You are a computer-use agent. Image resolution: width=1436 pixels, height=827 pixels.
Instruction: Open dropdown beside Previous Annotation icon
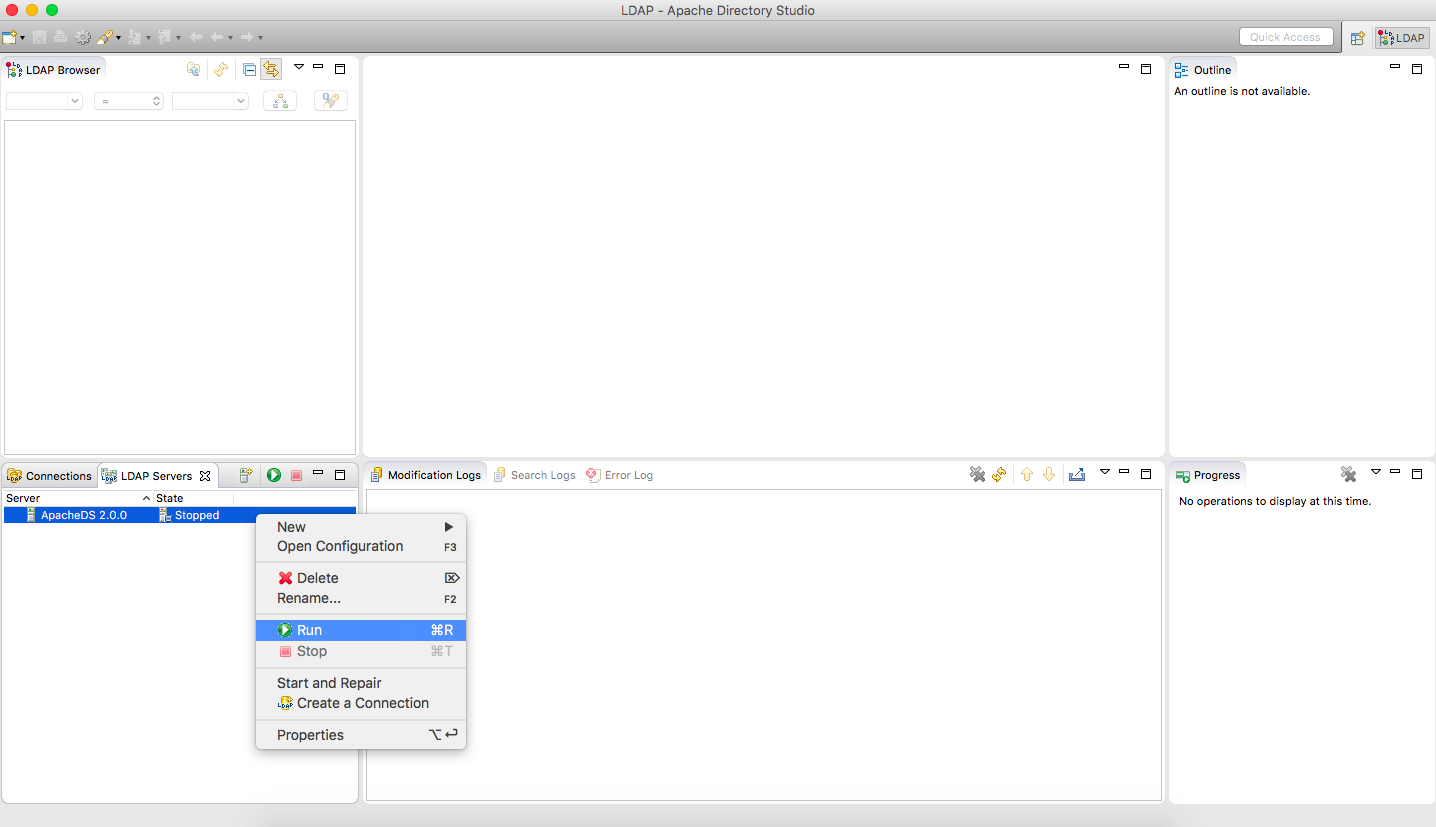click(x=178, y=38)
